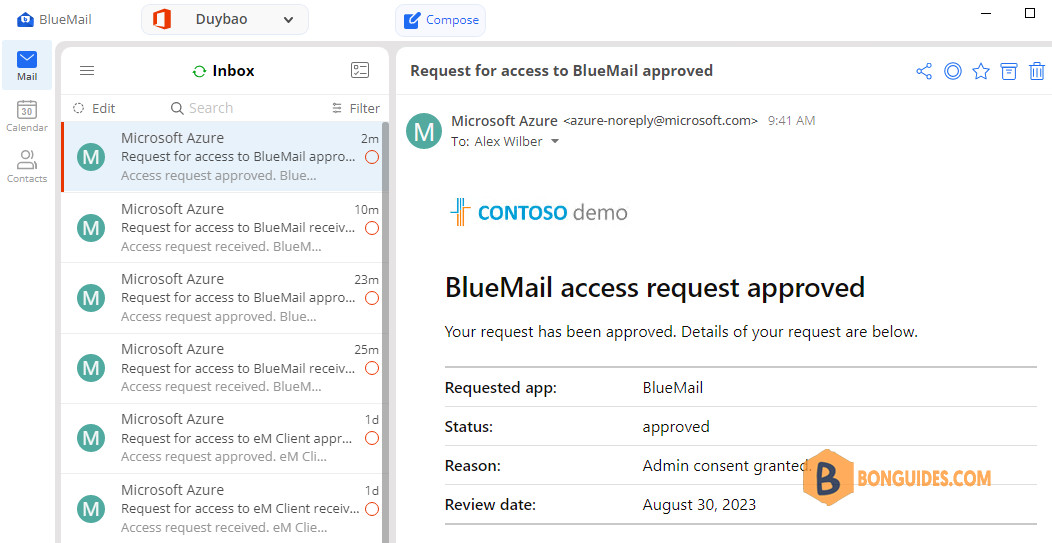Toggle the circle marker on the 25m email
The image size is (1052, 543).
[372, 368]
